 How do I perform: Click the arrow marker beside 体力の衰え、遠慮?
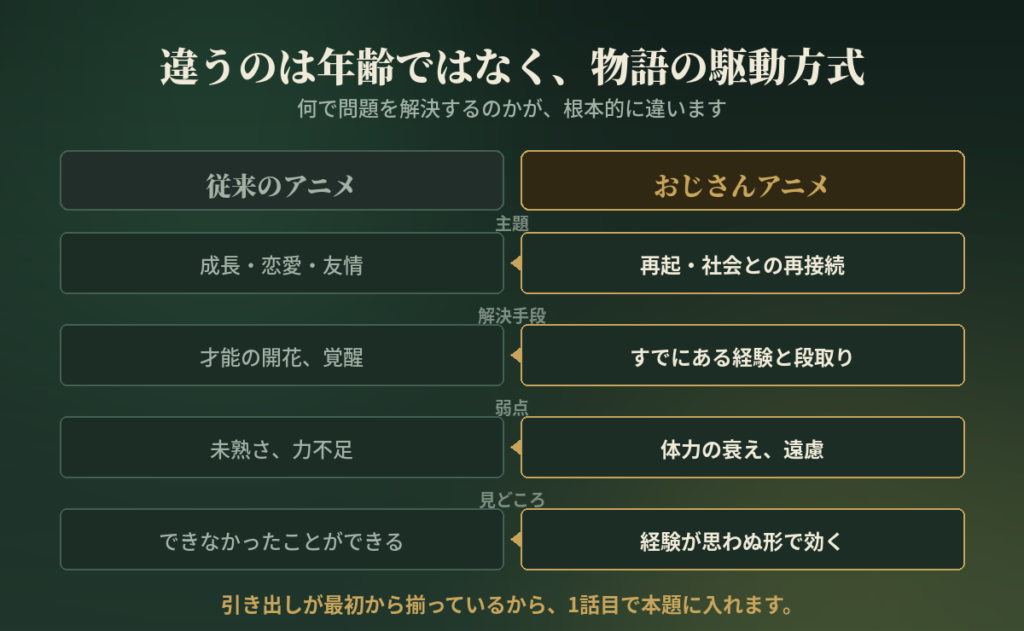[x=516, y=447]
